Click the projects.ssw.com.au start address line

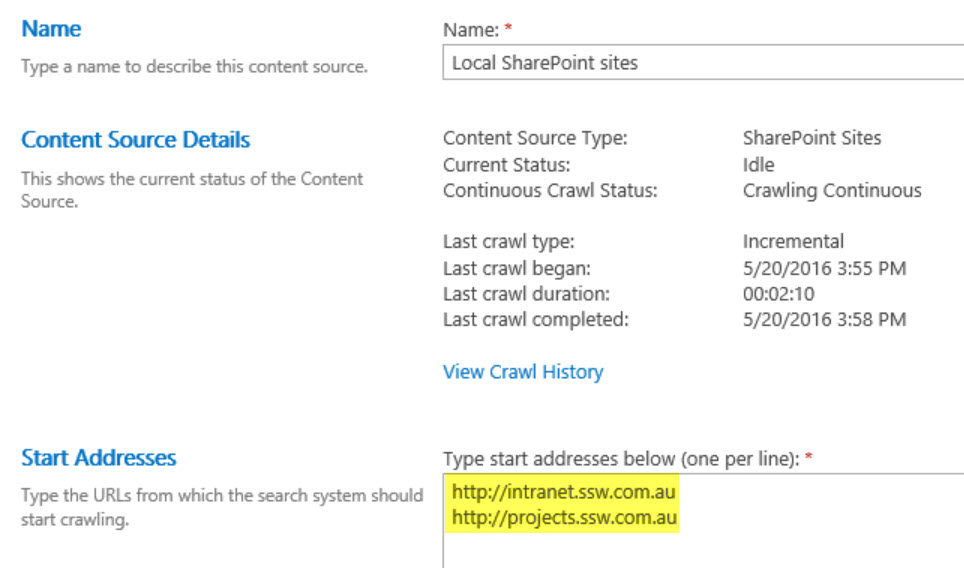coord(565,518)
